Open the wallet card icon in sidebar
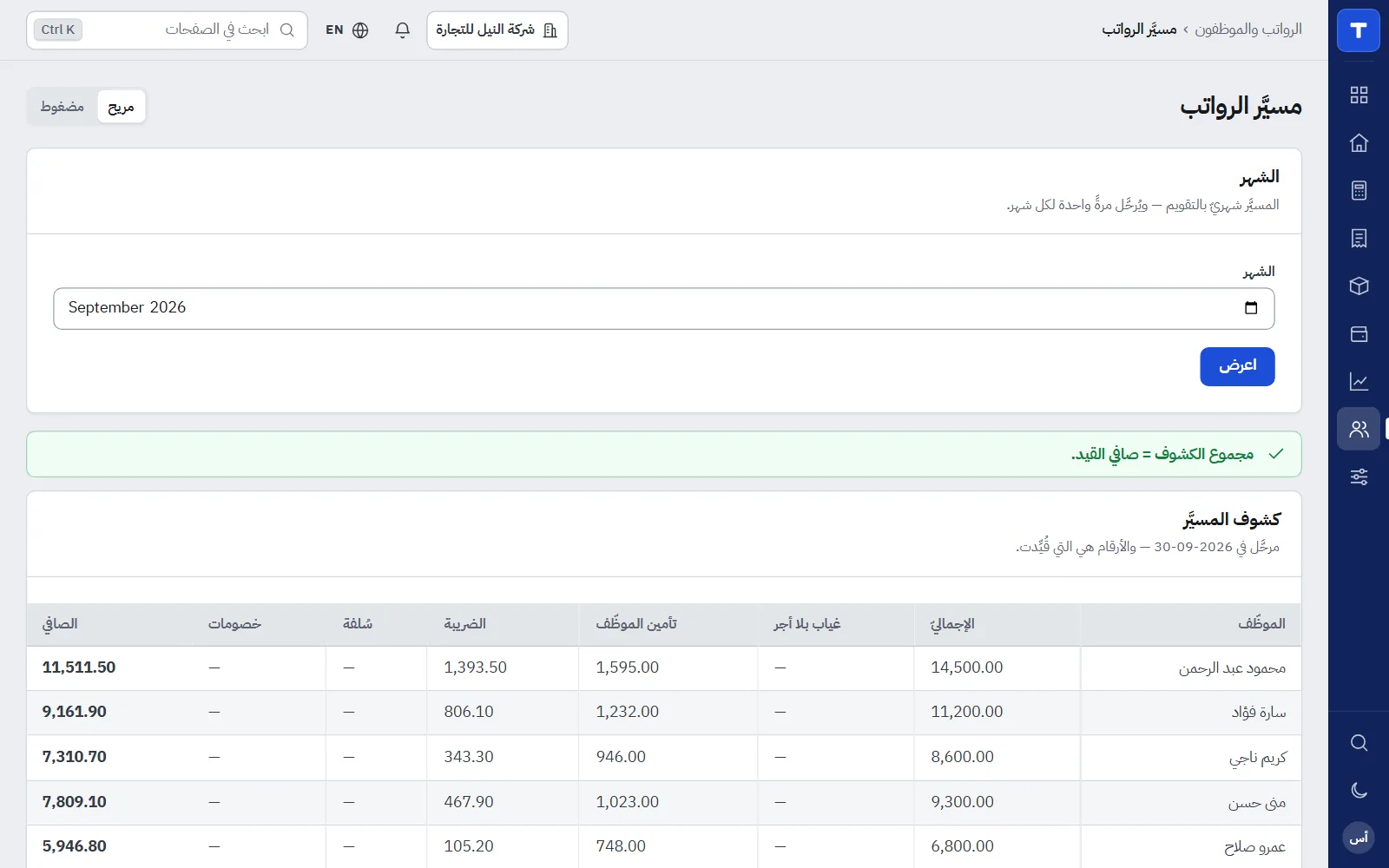The height and width of the screenshot is (868, 1389). pyautogui.click(x=1359, y=333)
